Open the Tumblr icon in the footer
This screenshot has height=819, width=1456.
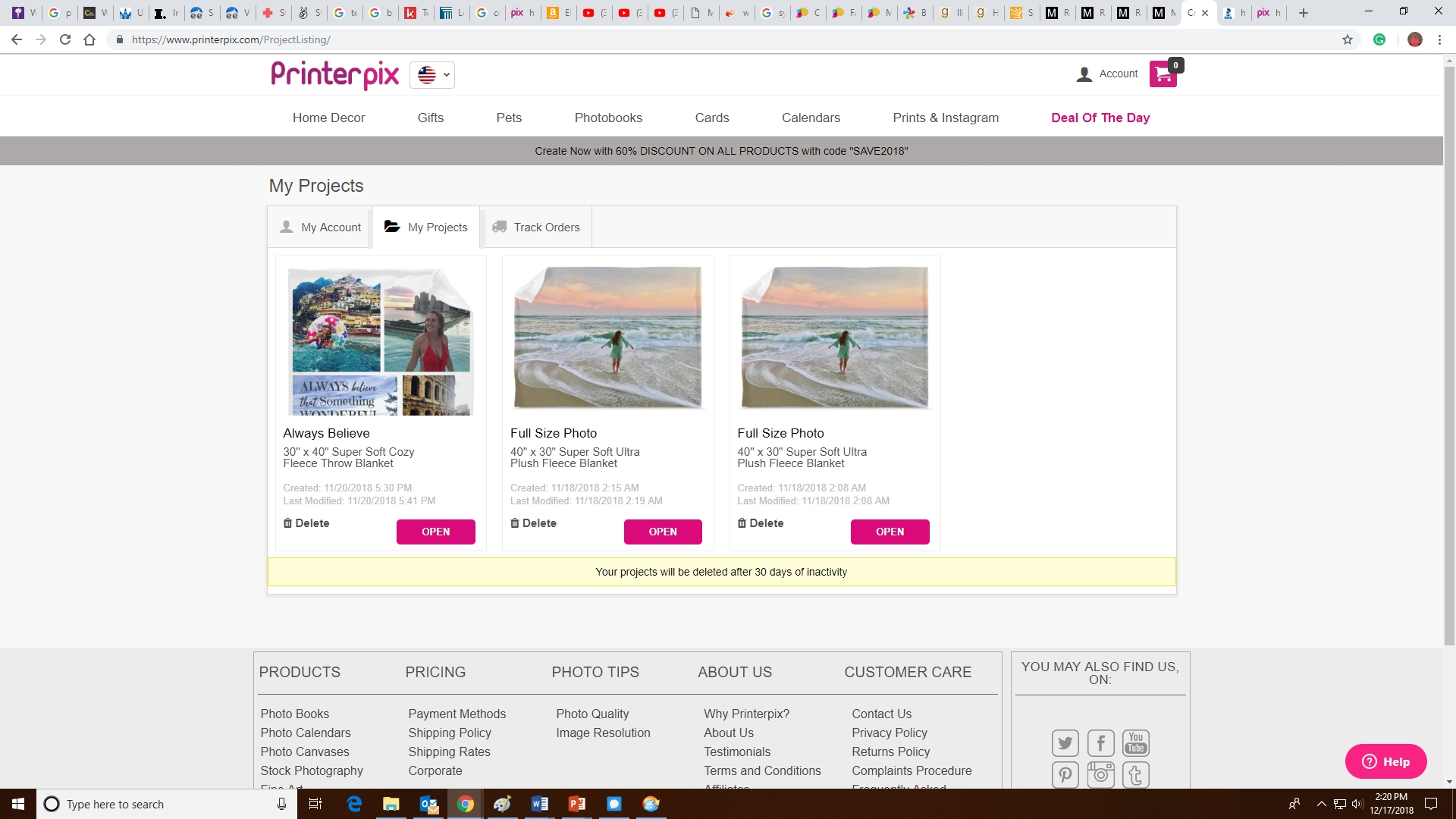coord(1135,774)
